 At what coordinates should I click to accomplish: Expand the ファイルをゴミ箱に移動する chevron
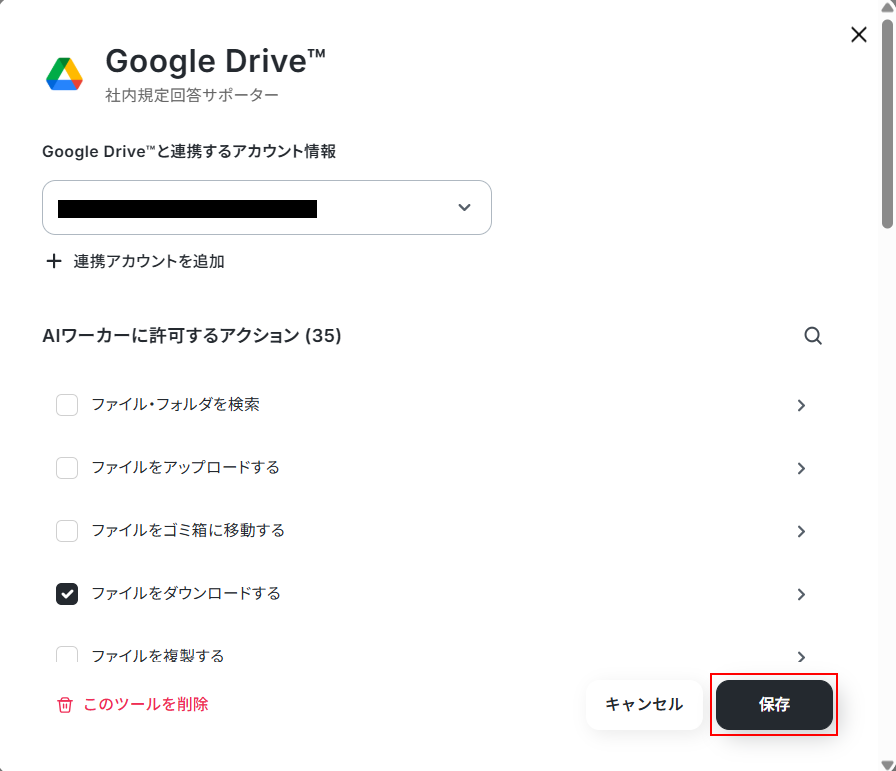[x=801, y=532]
